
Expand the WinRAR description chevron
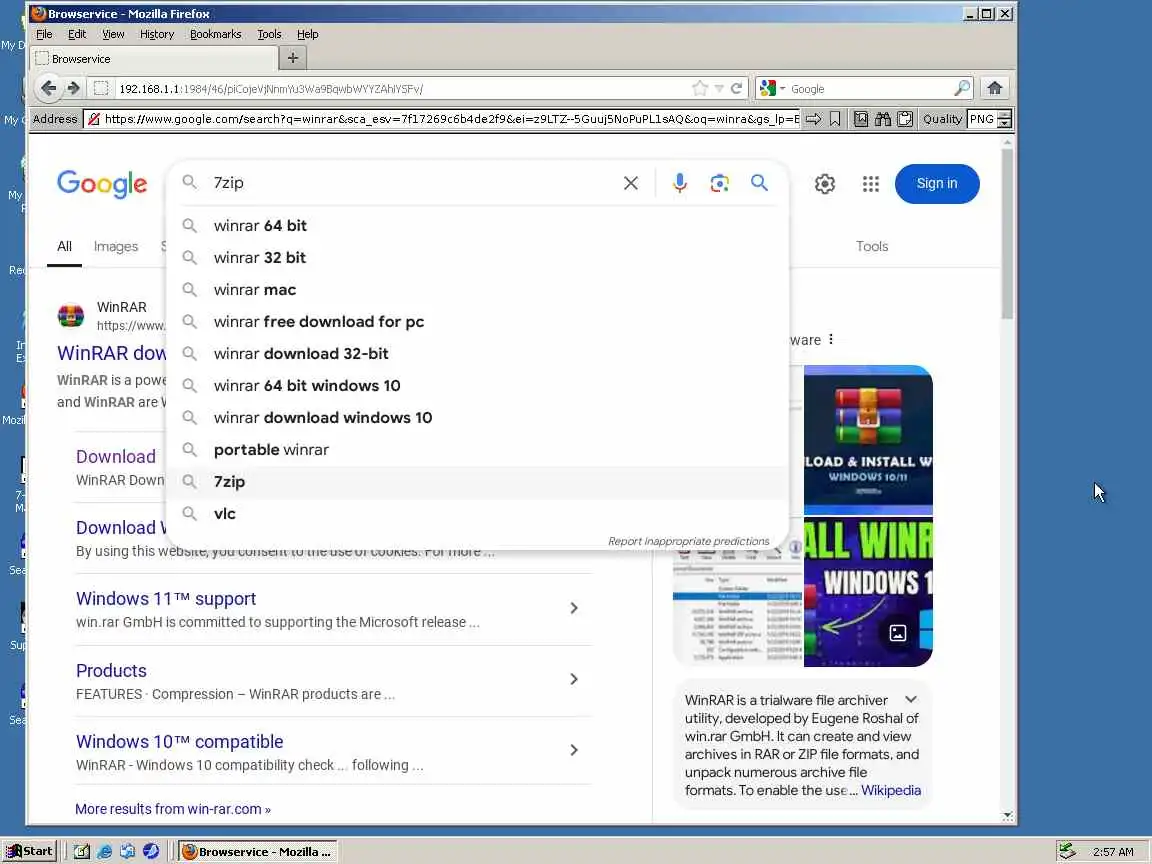(x=911, y=699)
